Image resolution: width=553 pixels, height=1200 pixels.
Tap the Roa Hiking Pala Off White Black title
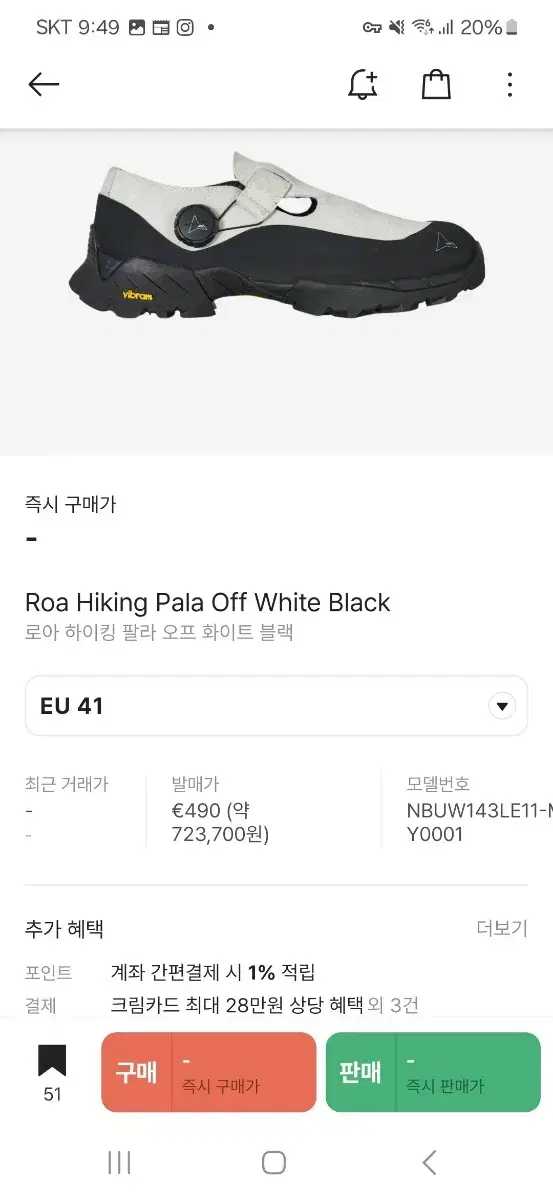tap(208, 602)
